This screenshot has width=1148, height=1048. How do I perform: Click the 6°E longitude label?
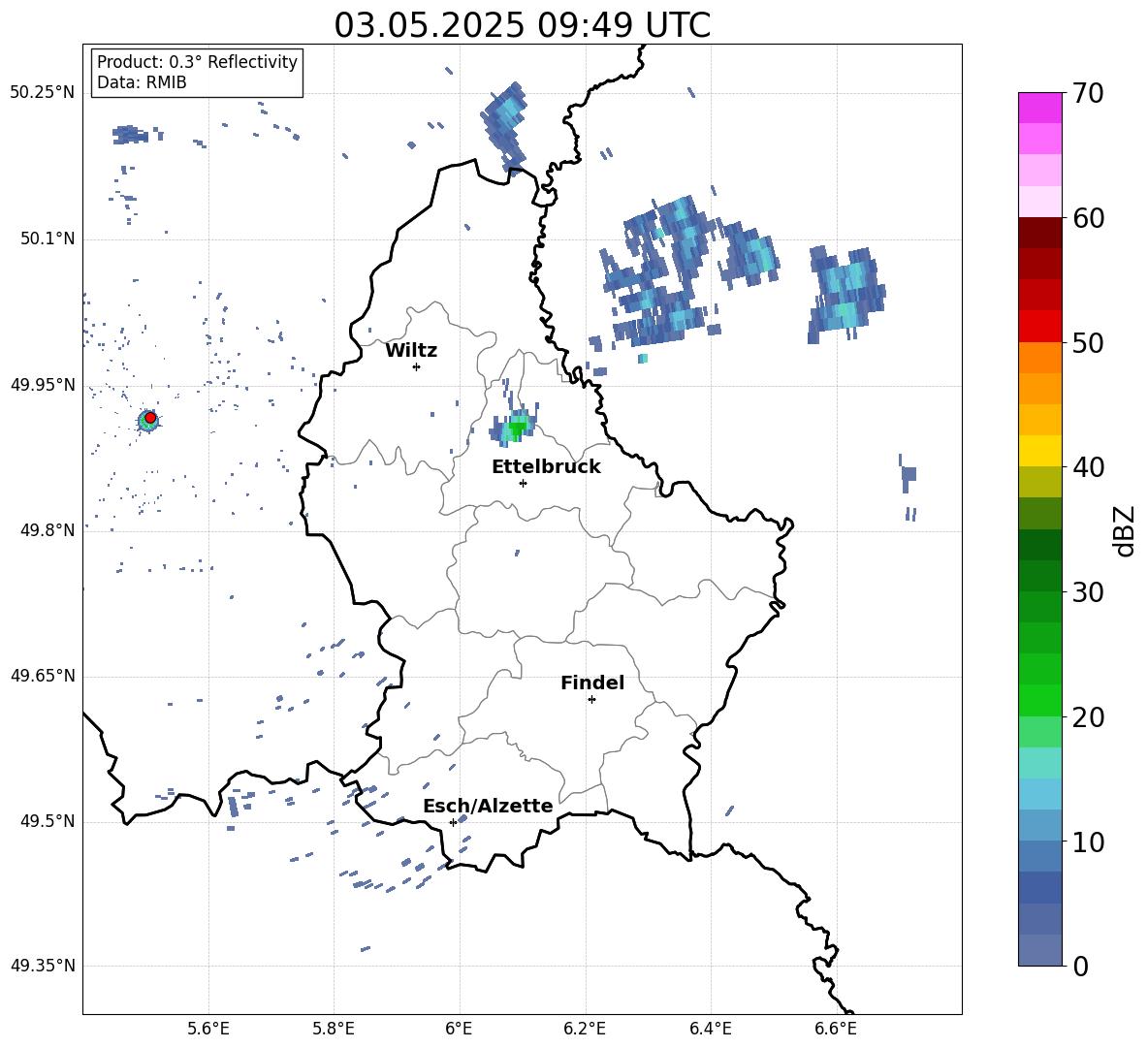pyautogui.click(x=459, y=1029)
